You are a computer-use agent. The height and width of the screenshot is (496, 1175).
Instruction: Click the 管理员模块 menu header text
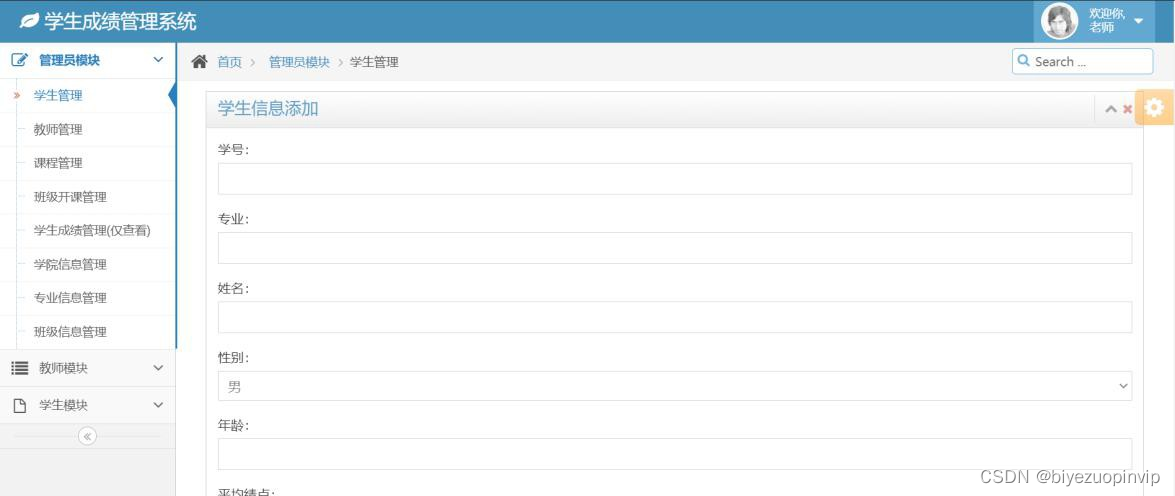[x=69, y=61]
